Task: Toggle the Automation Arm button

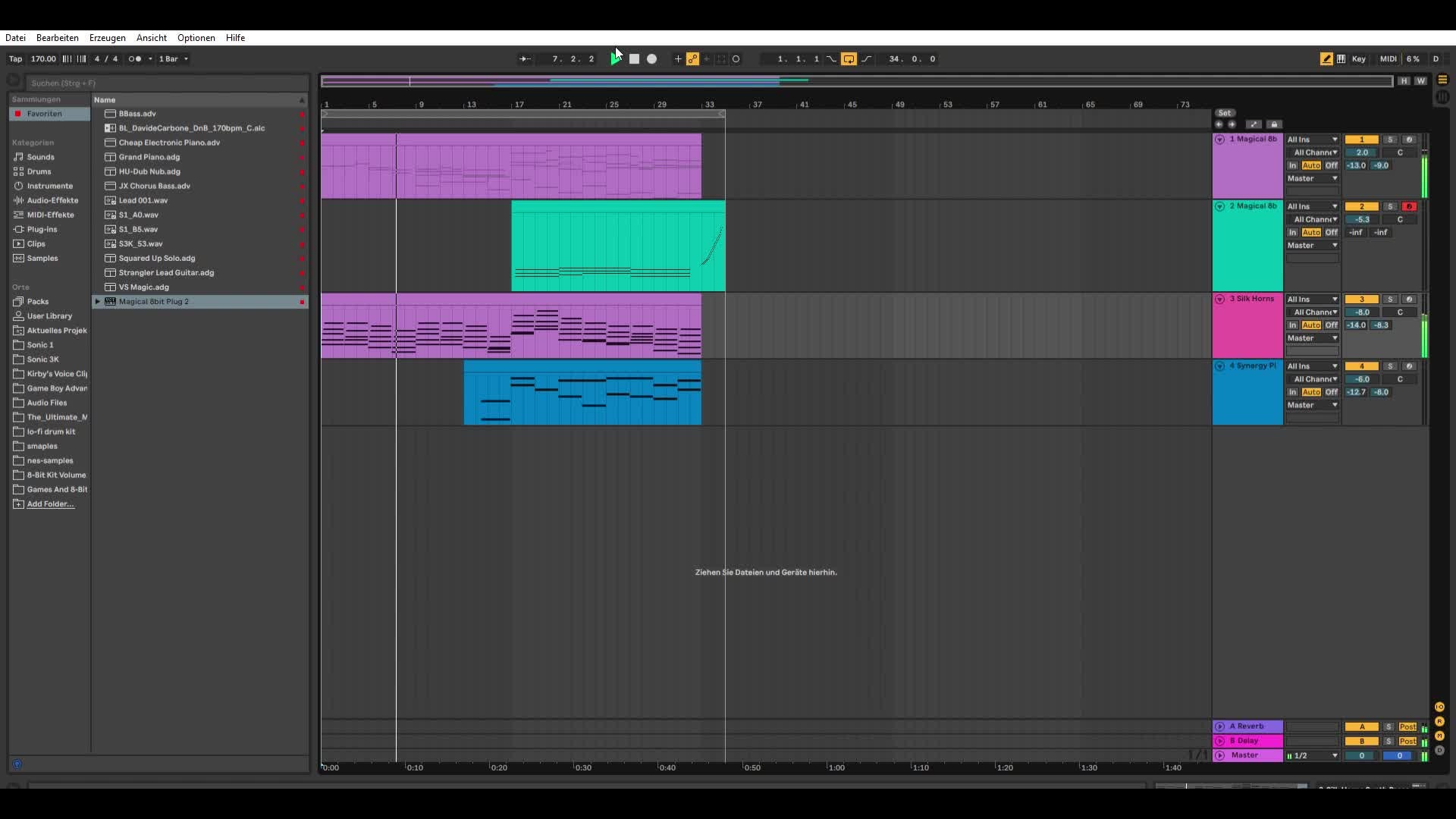Action: click(692, 59)
